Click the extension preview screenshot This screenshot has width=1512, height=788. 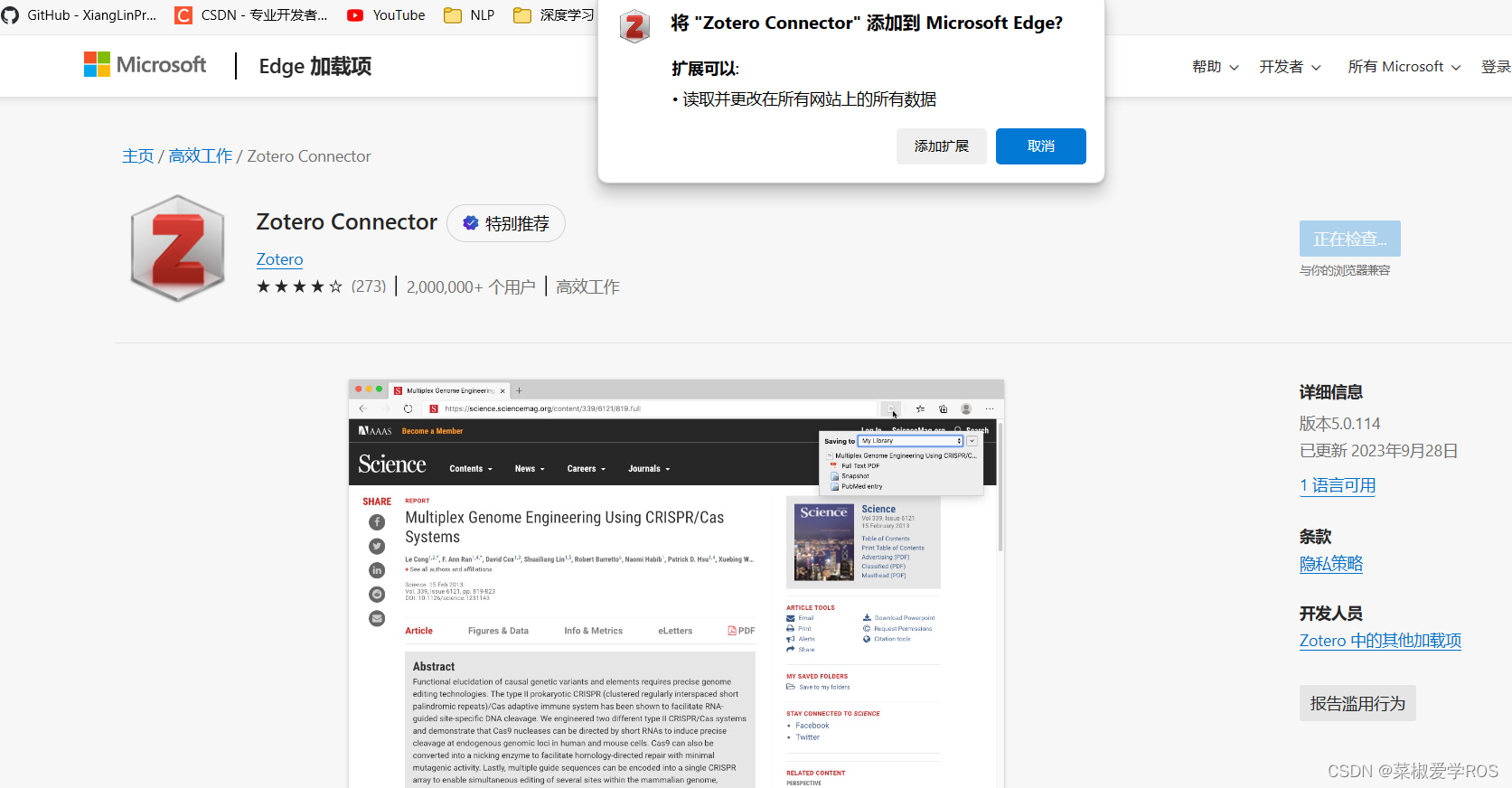click(x=677, y=583)
